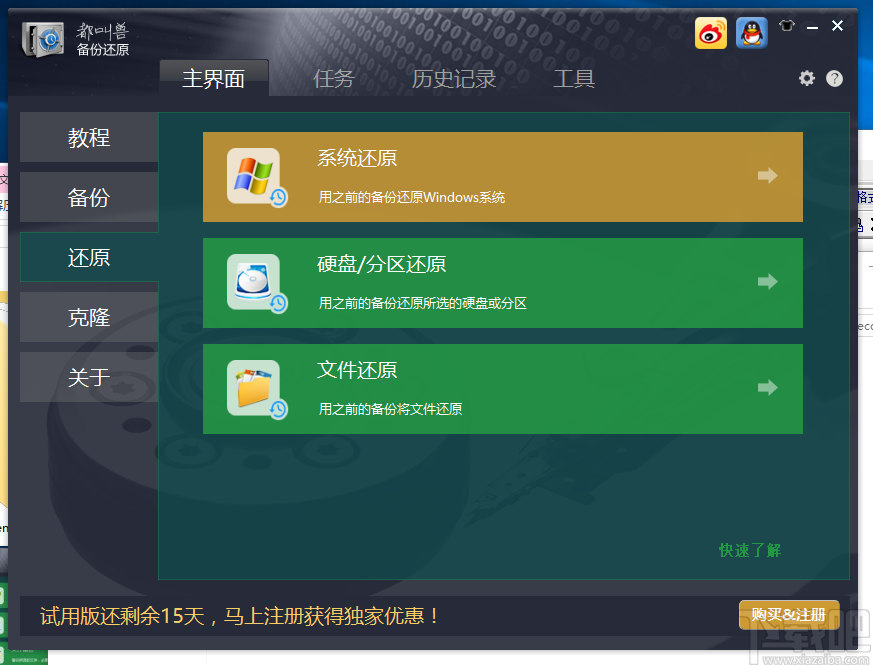Open the 备份 sidebar section

pos(88,197)
